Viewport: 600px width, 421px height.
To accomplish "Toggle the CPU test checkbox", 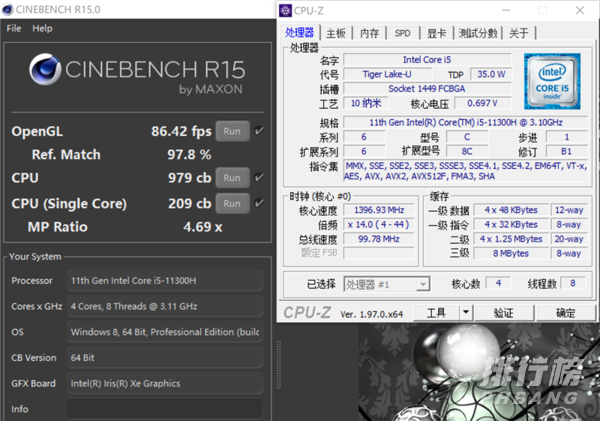I will pos(260,178).
